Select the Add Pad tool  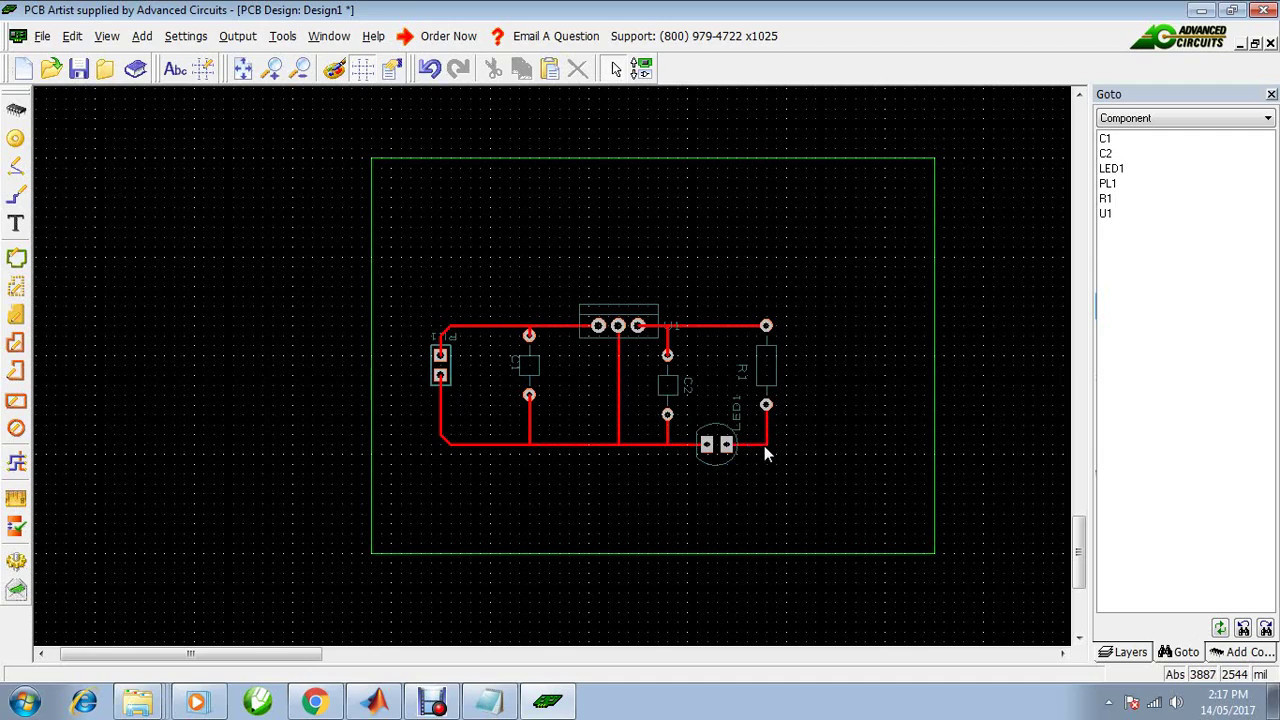coord(15,138)
